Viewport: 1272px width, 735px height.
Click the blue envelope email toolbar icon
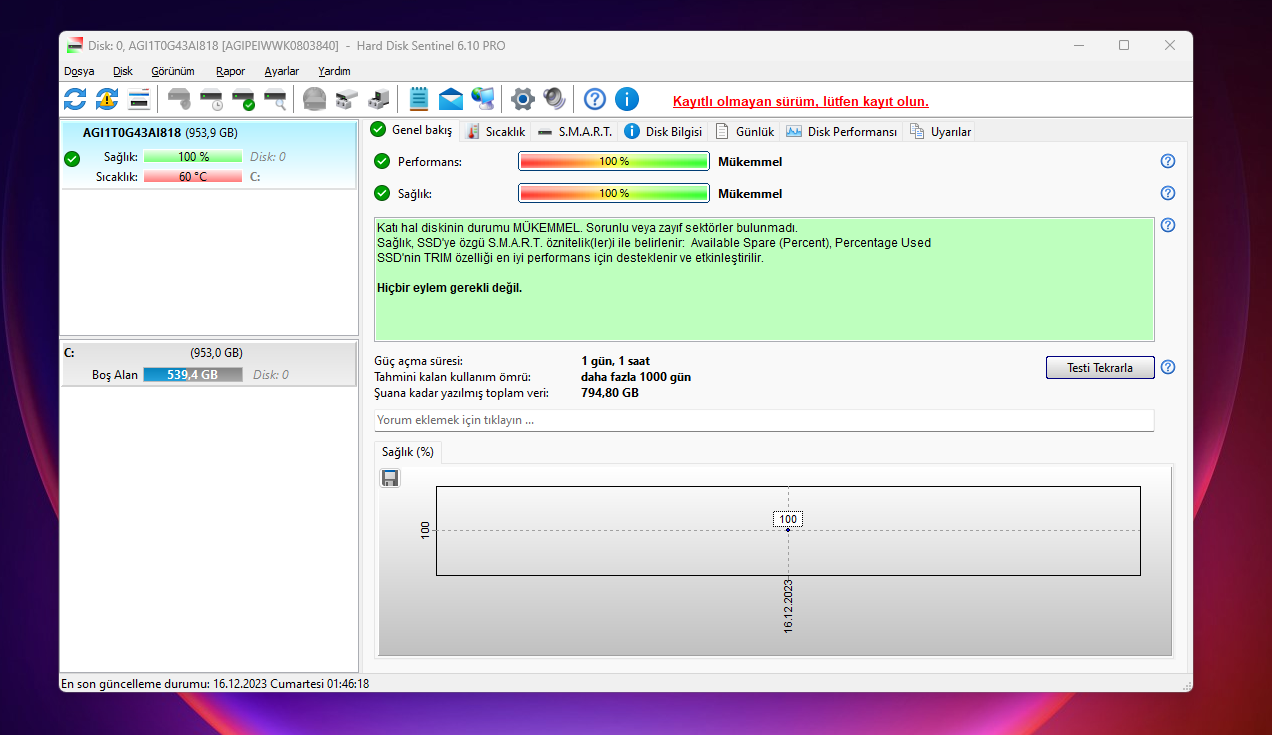[x=451, y=99]
